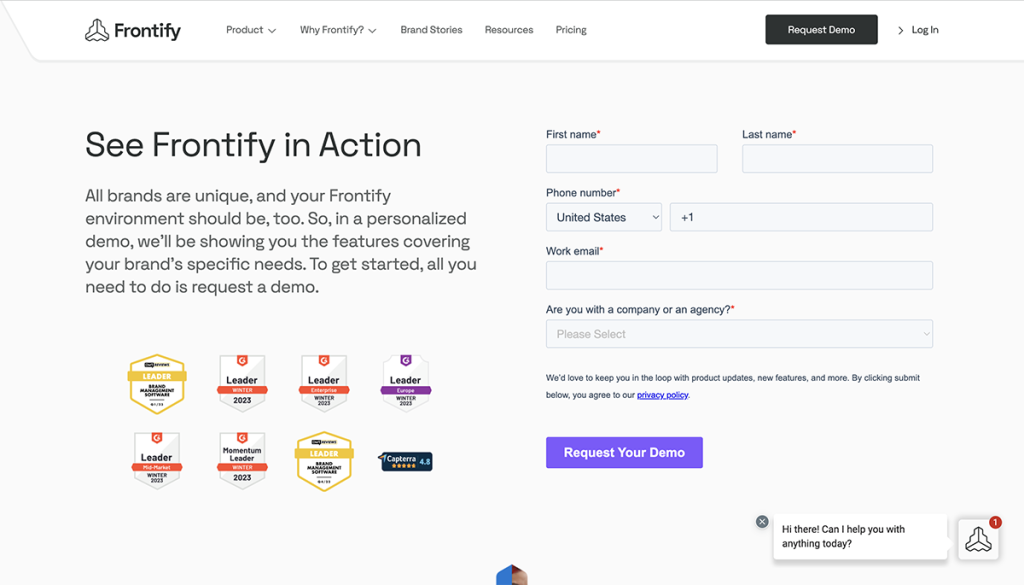Screen dimensions: 1024x585
Task: Expand the company or agency select field
Action: (739, 333)
